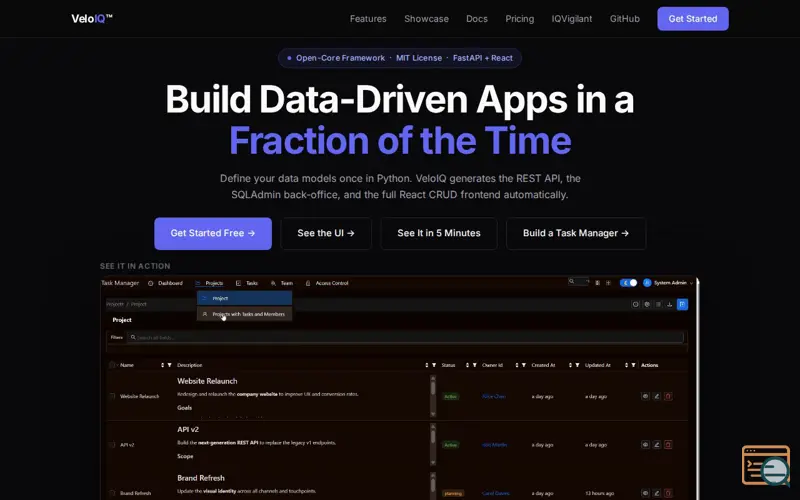
Task: Sort the Name column with its sort arrows
Action: [x=162, y=365]
